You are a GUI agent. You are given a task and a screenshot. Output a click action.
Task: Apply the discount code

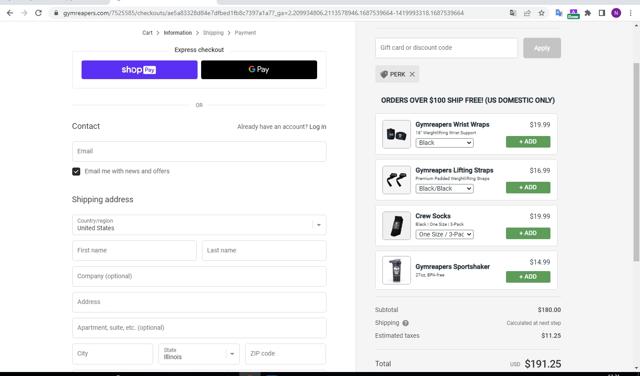[542, 48]
